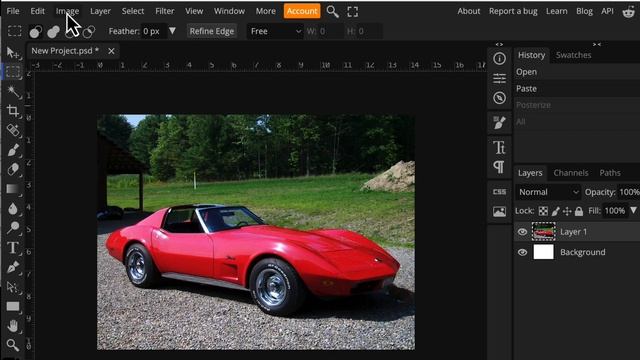The width and height of the screenshot is (640, 360).
Task: Select the Dodge tool
Action: tap(13, 227)
